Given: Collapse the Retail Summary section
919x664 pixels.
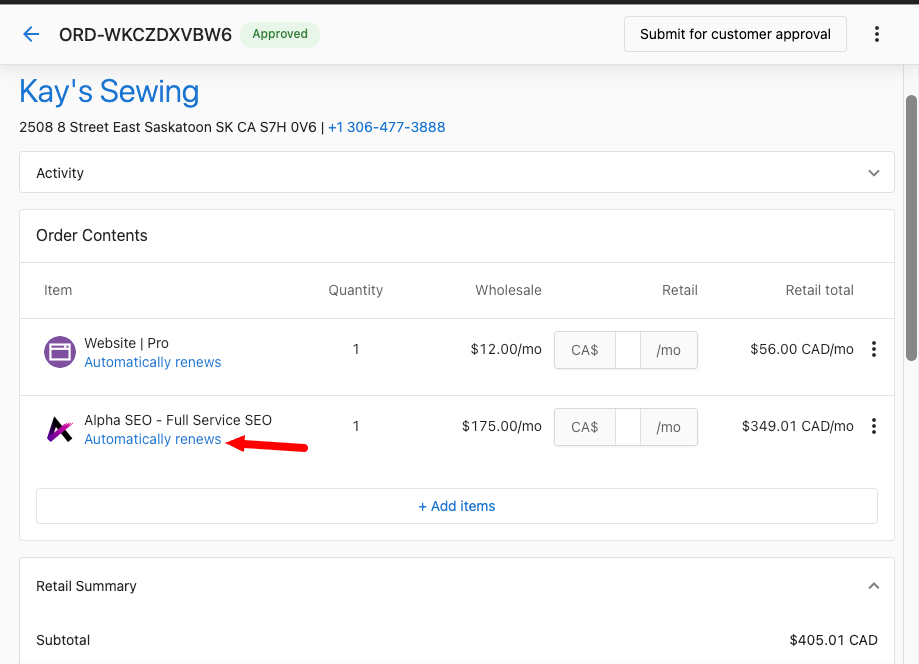Looking at the screenshot, I should pos(874,586).
